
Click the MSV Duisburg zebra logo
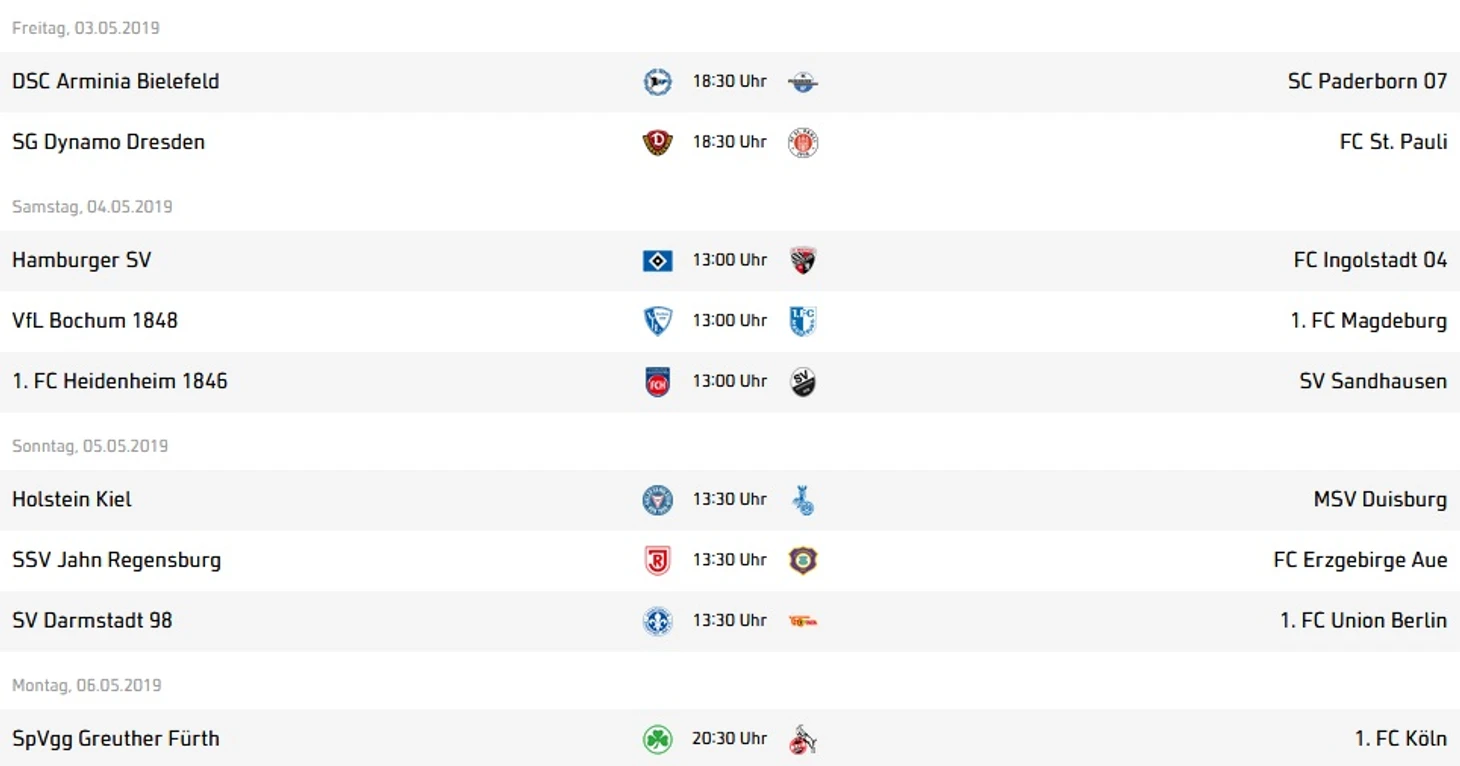[802, 500]
